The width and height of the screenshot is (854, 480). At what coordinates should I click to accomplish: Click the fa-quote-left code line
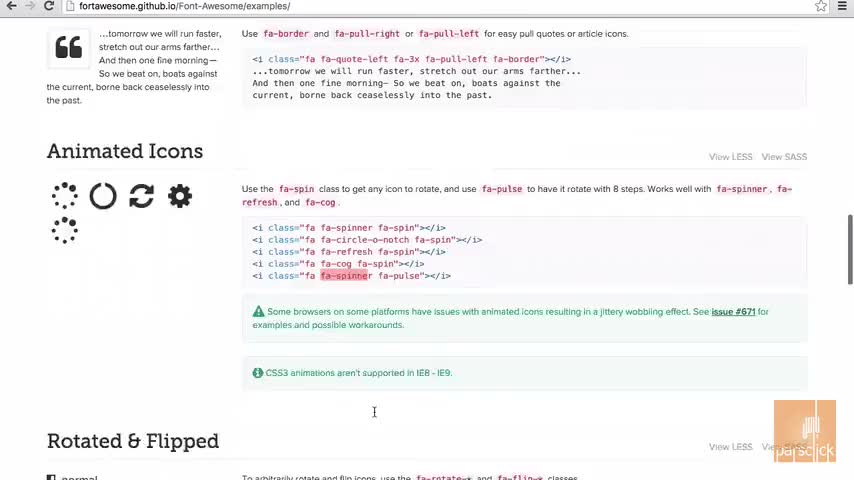coord(411,59)
